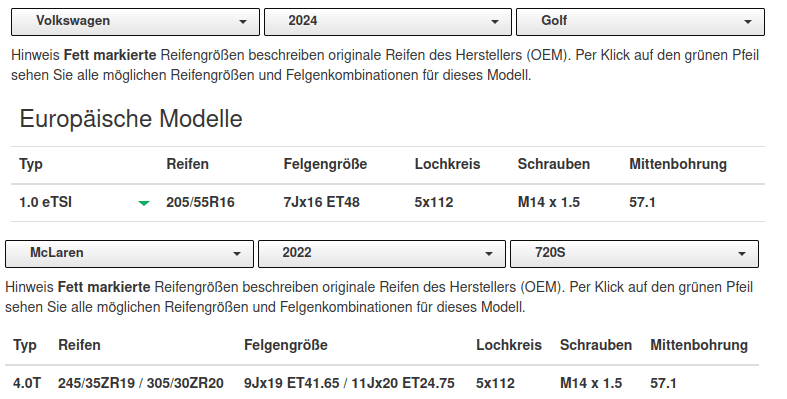
Task: Open the Volkswagen make dropdown
Action: coord(136,22)
